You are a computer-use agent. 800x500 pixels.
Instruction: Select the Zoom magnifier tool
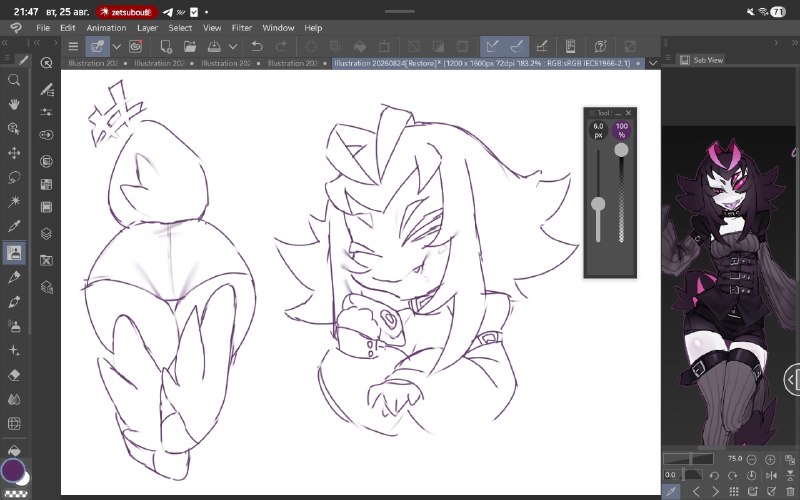click(14, 80)
